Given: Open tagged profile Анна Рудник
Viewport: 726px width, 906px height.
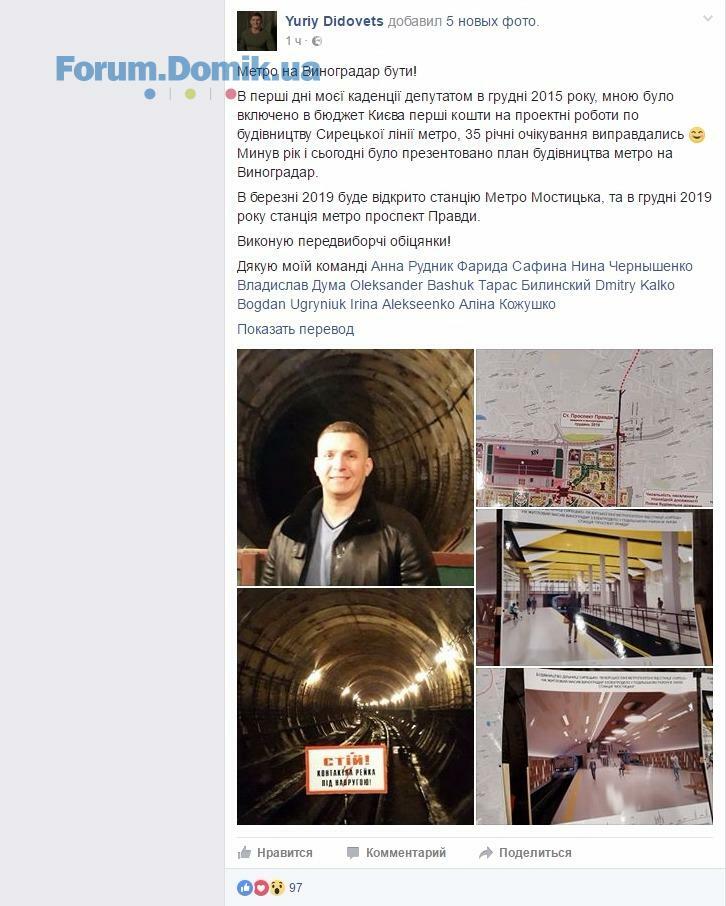Looking at the screenshot, I should tap(412, 266).
